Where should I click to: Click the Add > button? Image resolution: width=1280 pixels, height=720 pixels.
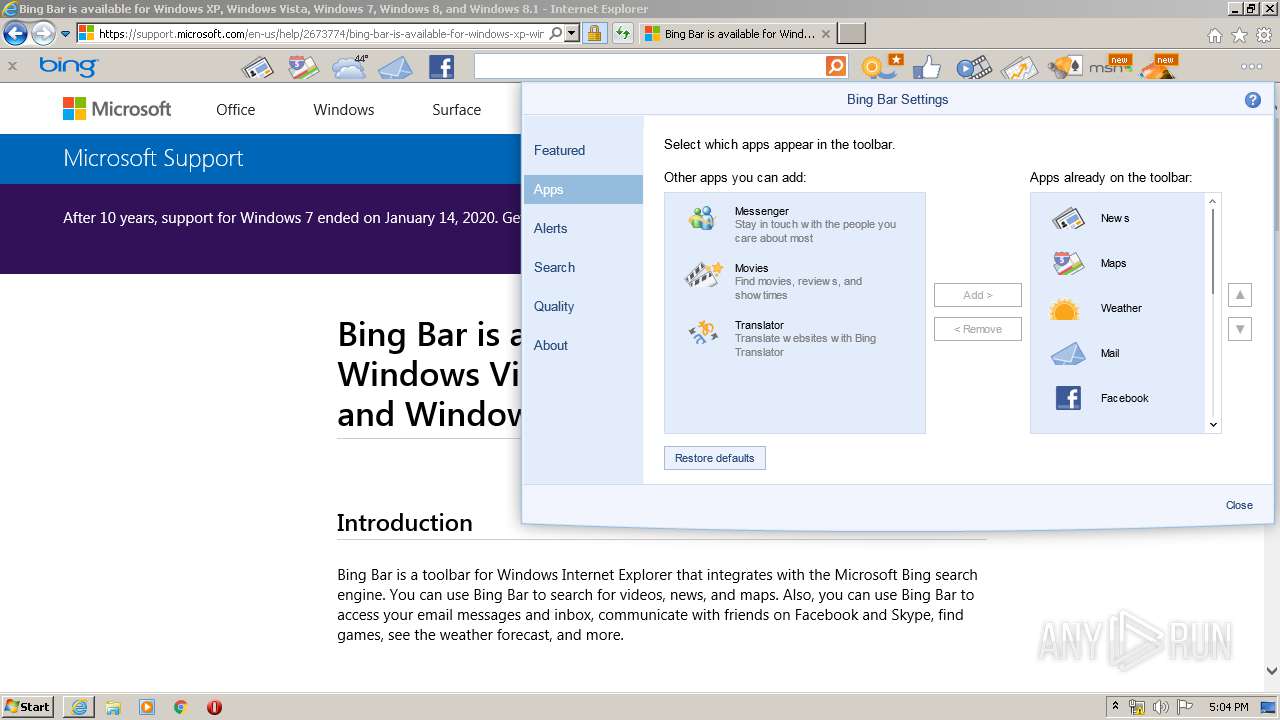coord(978,295)
